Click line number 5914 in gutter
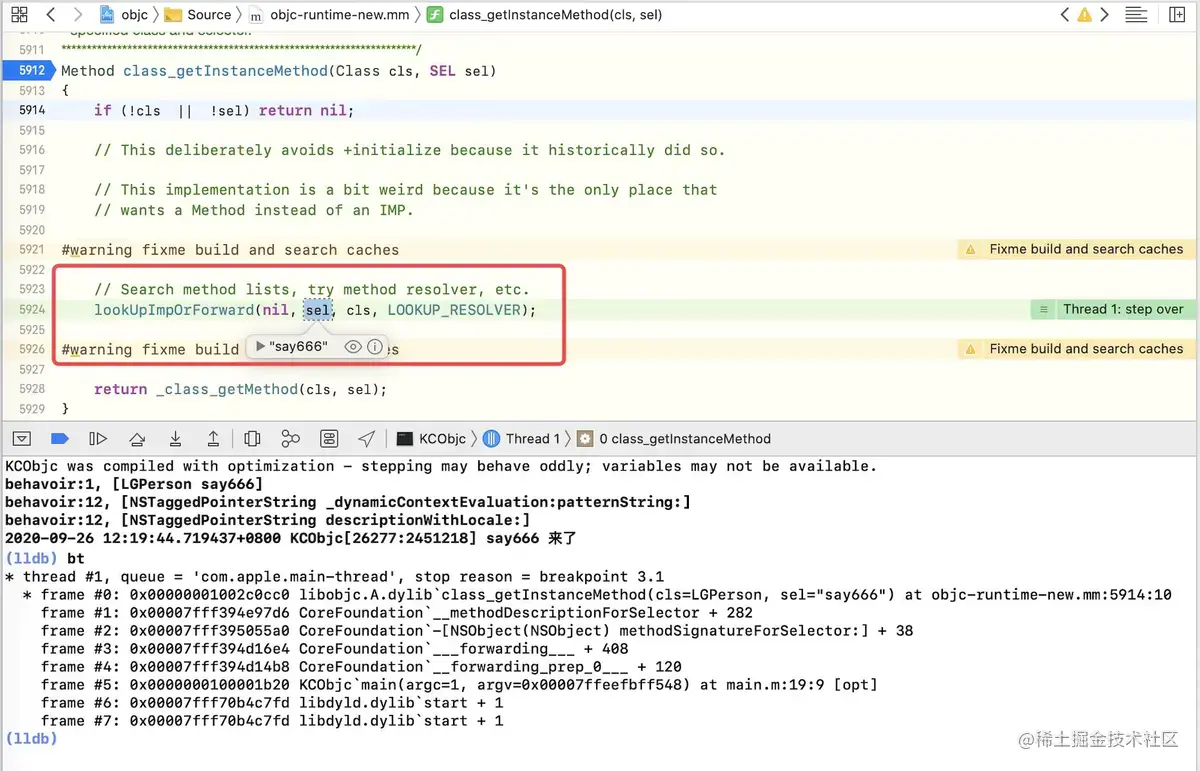 (31, 110)
